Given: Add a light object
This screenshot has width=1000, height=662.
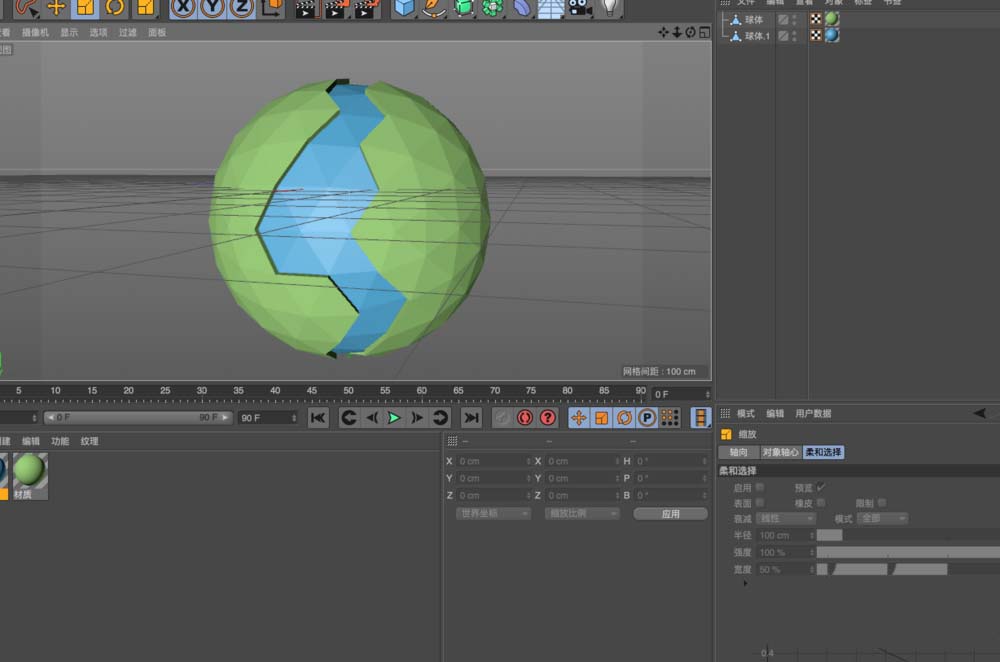Looking at the screenshot, I should pyautogui.click(x=610, y=8).
